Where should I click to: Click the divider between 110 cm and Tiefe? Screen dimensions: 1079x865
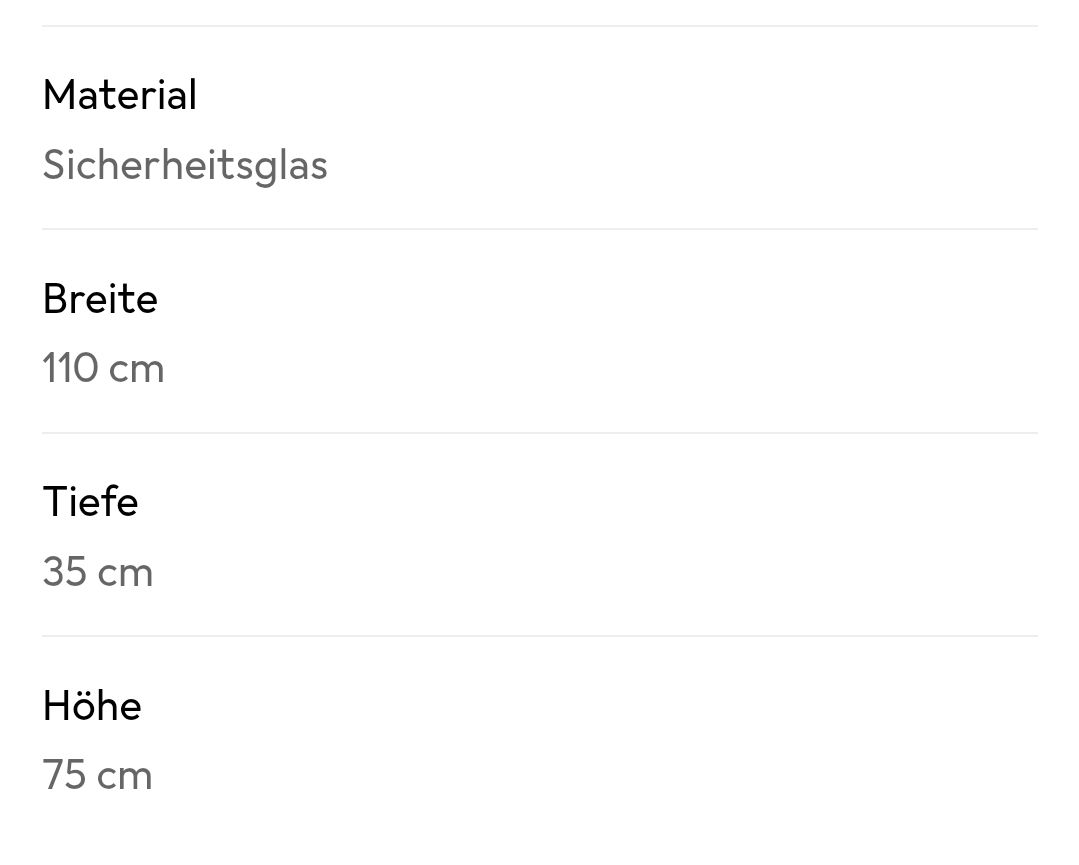[540, 433]
